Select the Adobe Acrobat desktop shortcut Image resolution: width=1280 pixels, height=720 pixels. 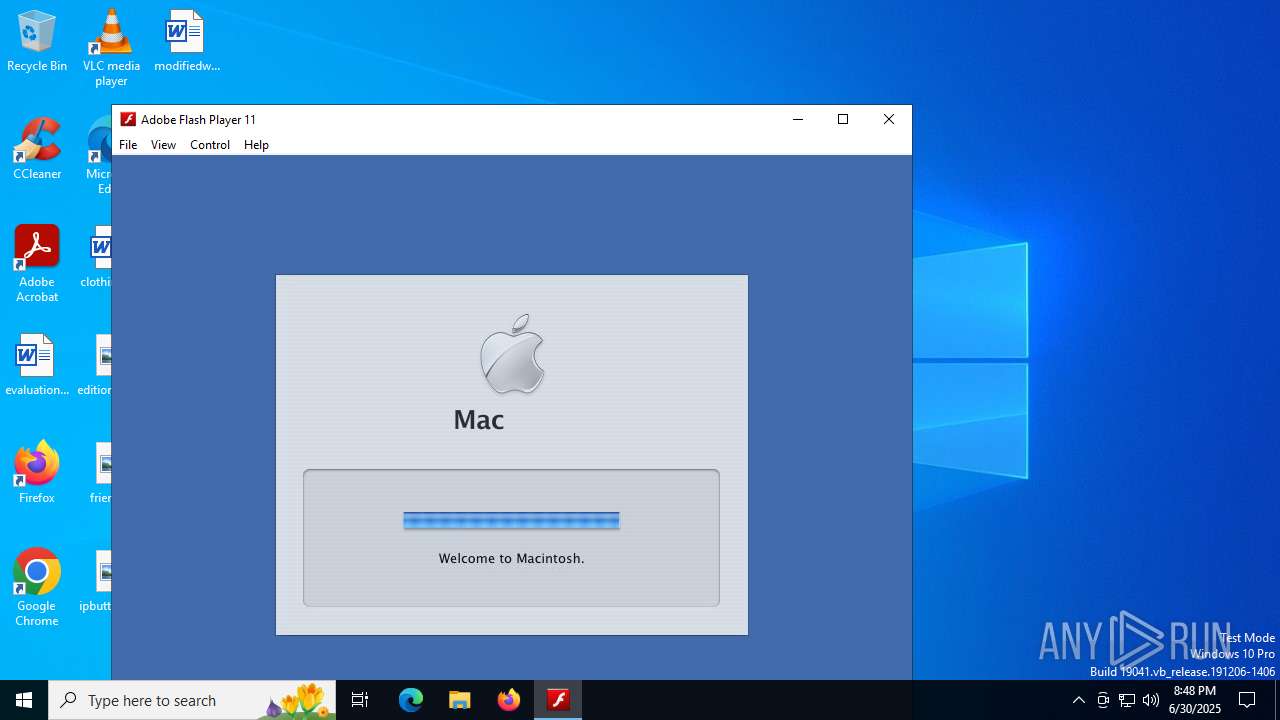click(x=37, y=264)
